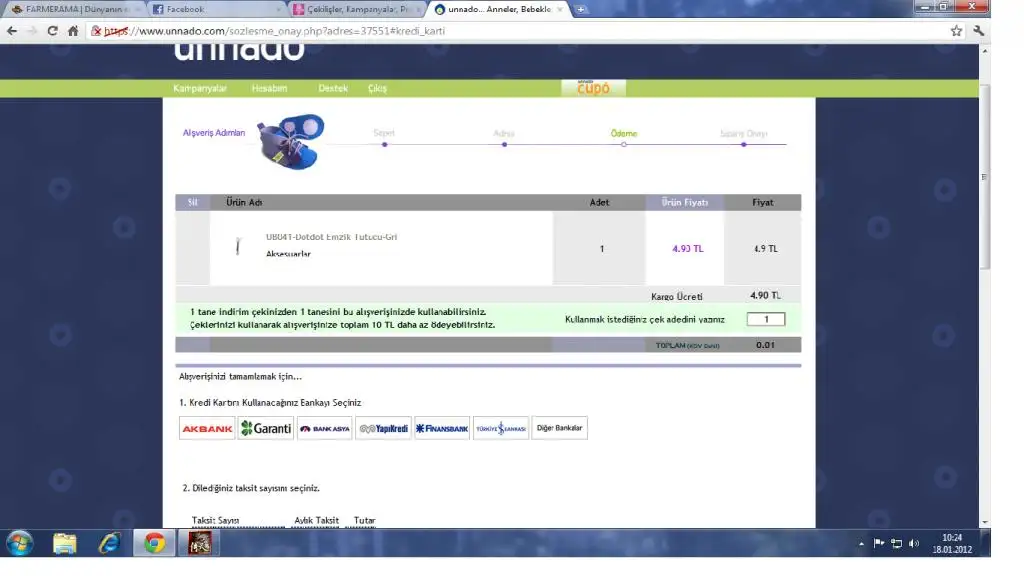1024x576 pixels.
Task: Click the scrollbar up arrow
Action: pyautogui.click(x=985, y=50)
